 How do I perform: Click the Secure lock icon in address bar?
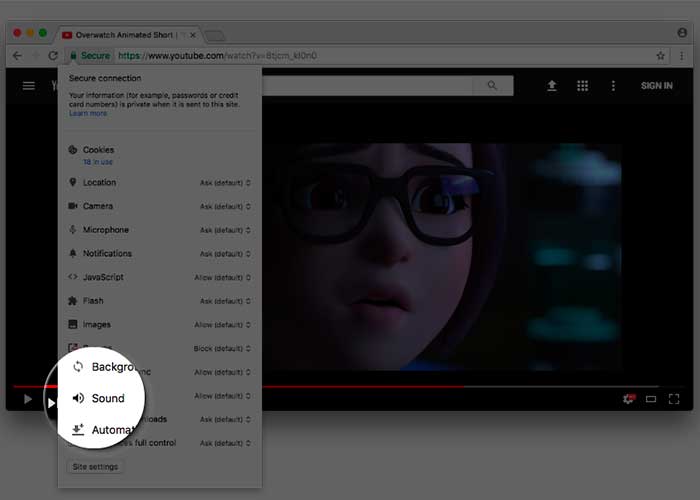[x=74, y=56]
